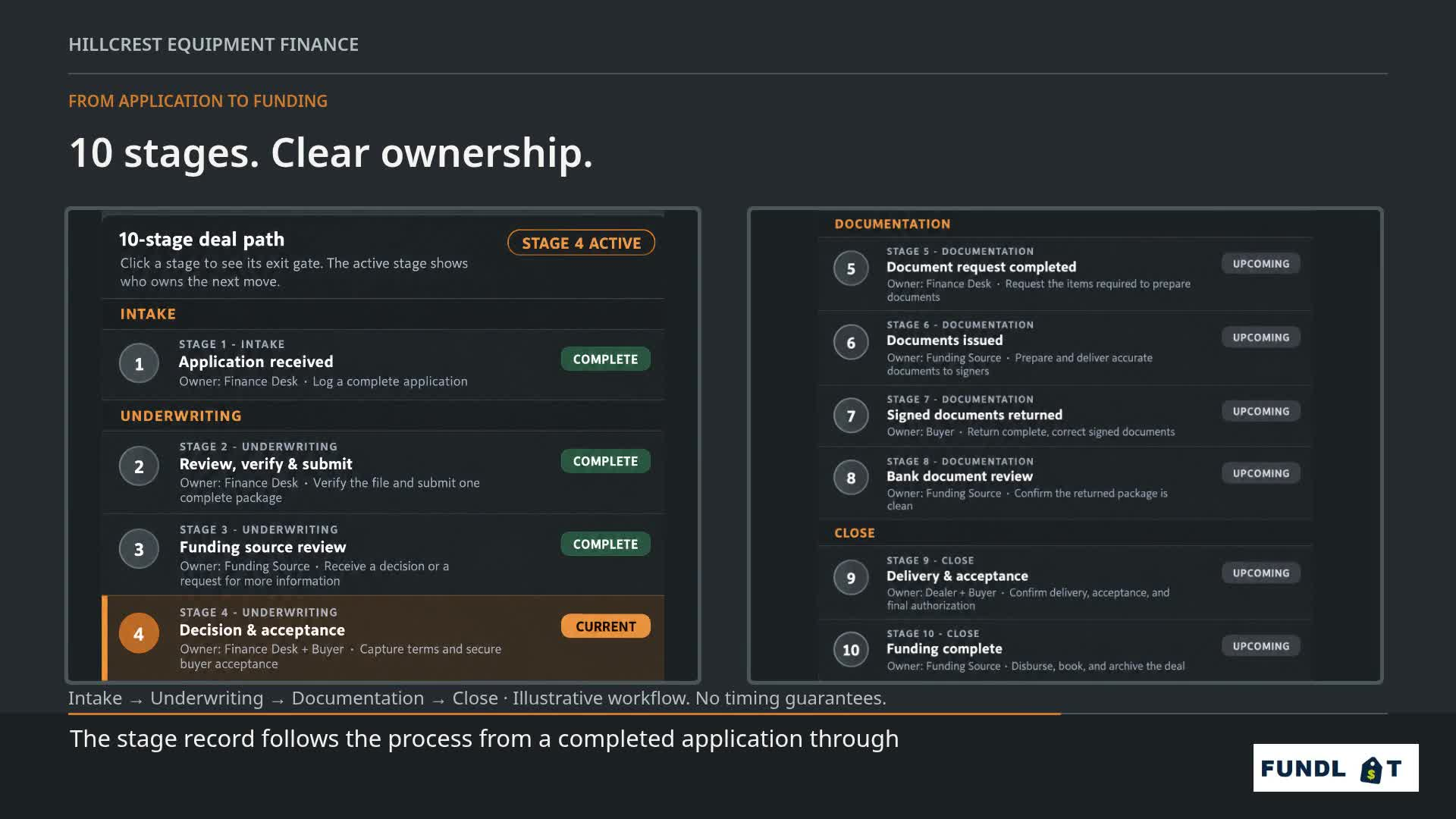Click the Stage 4 Active pill
The height and width of the screenshot is (819, 1456).
tap(581, 243)
